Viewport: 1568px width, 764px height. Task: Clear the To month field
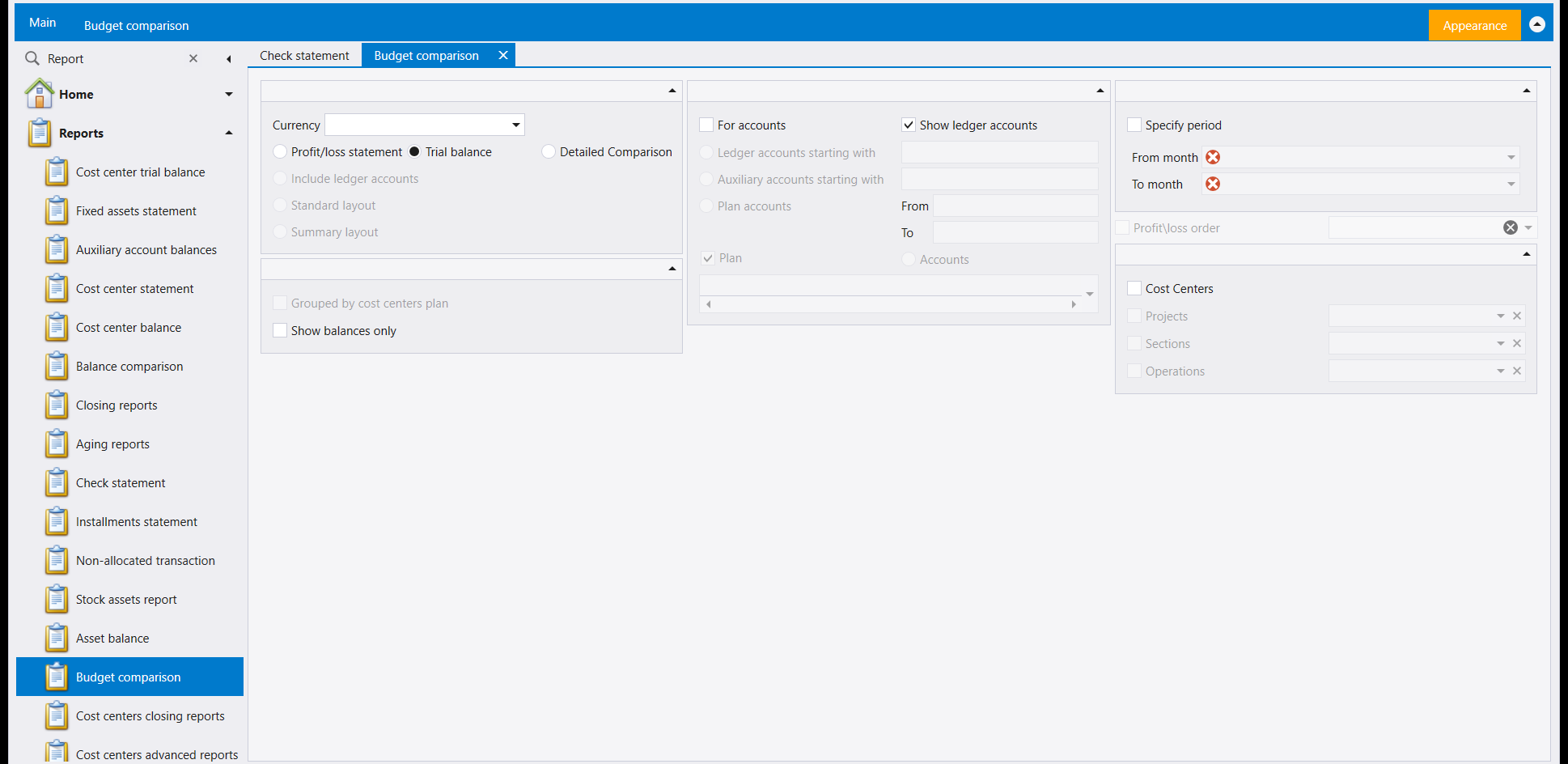point(1213,184)
